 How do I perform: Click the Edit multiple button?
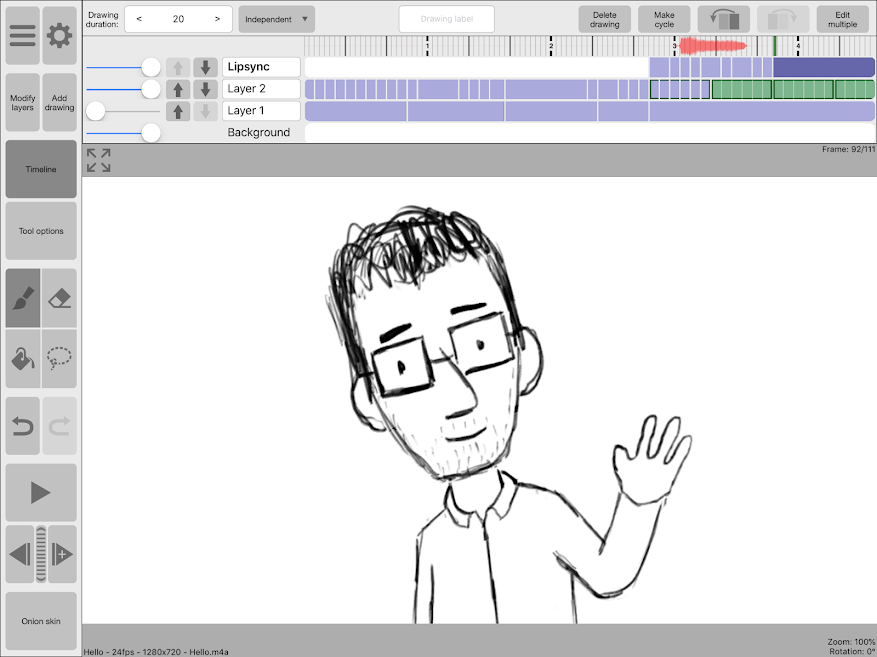point(842,18)
